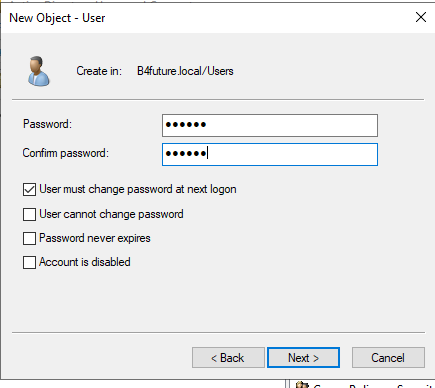
Task: Click the Confirm password: label text
Action: [x=66, y=153]
